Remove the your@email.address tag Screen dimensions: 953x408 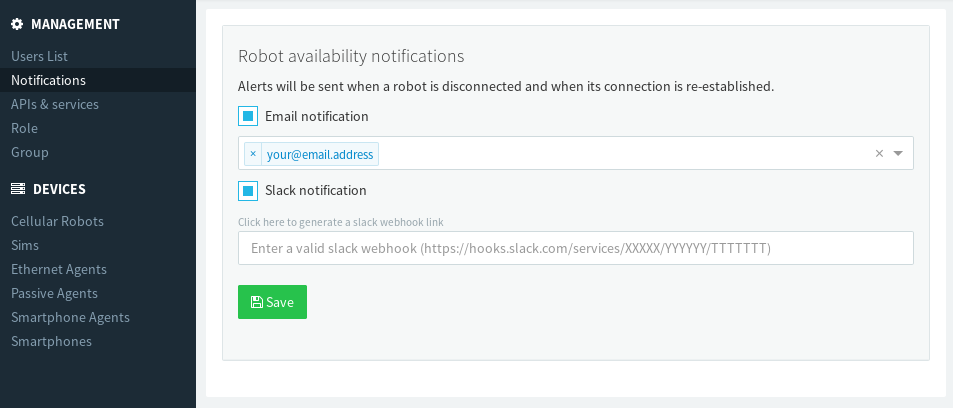pos(253,154)
